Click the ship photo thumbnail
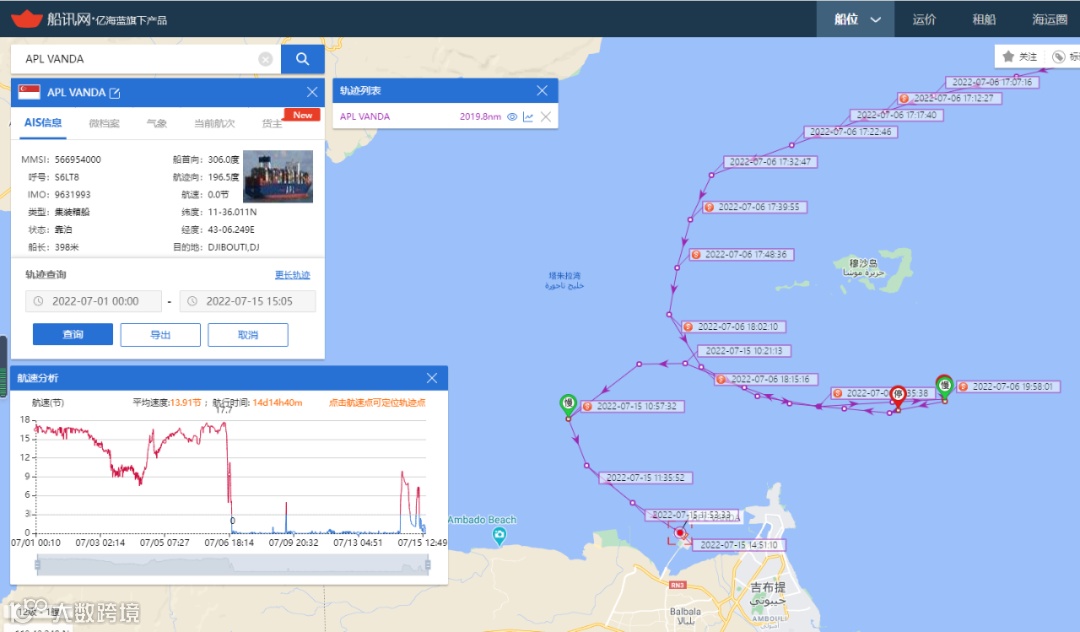Viewport: 1080px width, 632px height. pyautogui.click(x=278, y=176)
